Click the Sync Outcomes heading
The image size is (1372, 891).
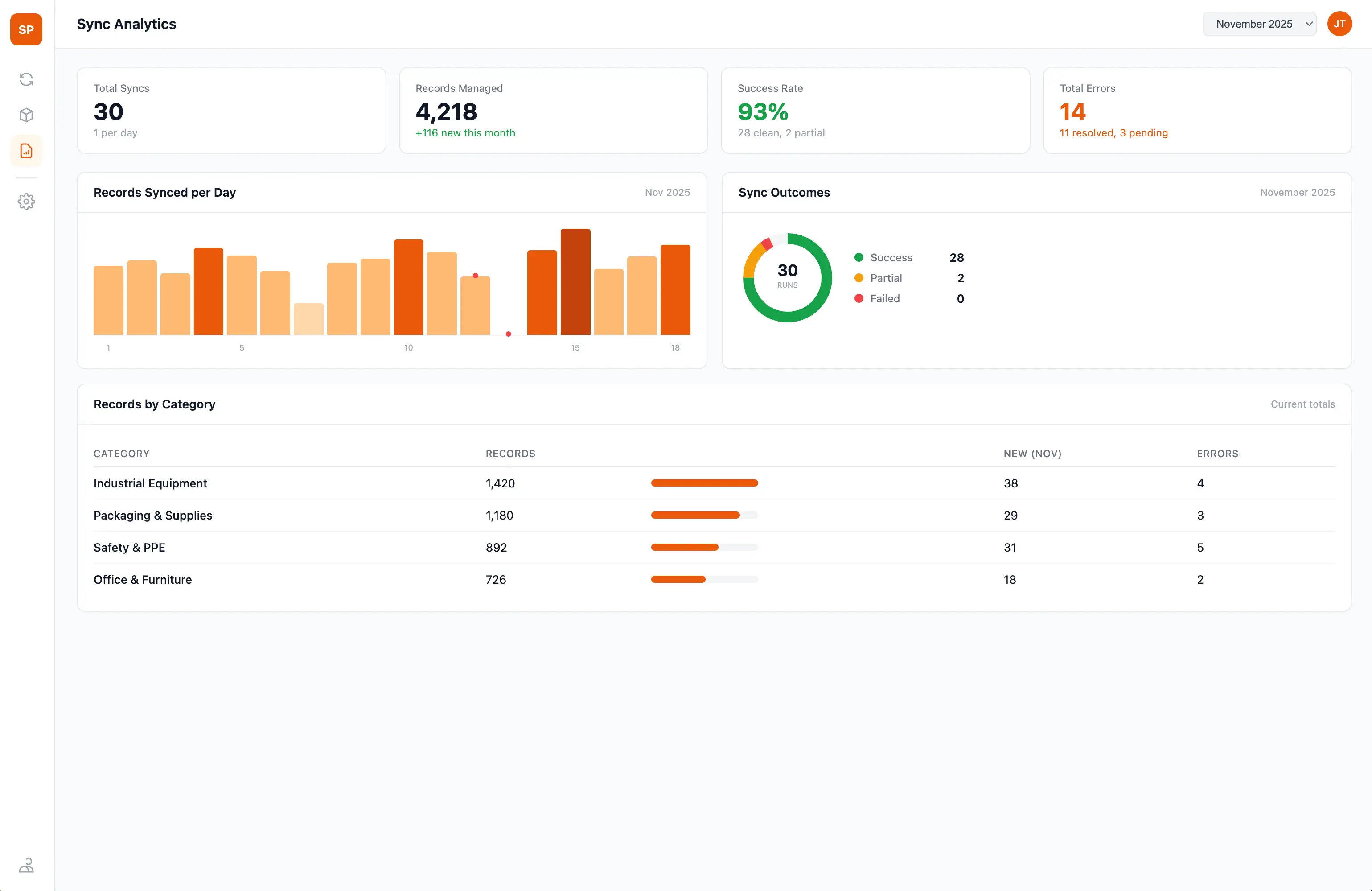pyautogui.click(x=784, y=192)
